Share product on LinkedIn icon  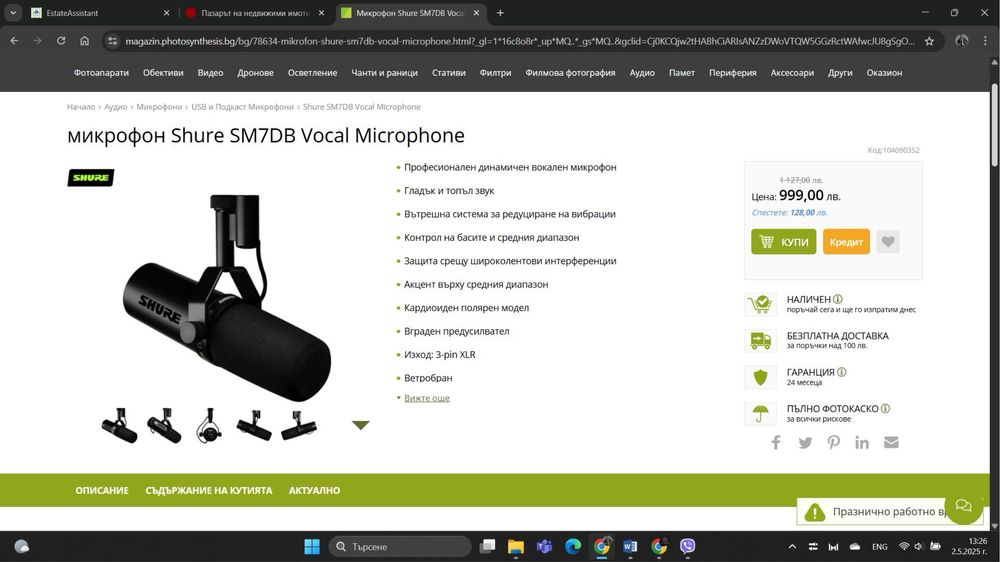(862, 442)
